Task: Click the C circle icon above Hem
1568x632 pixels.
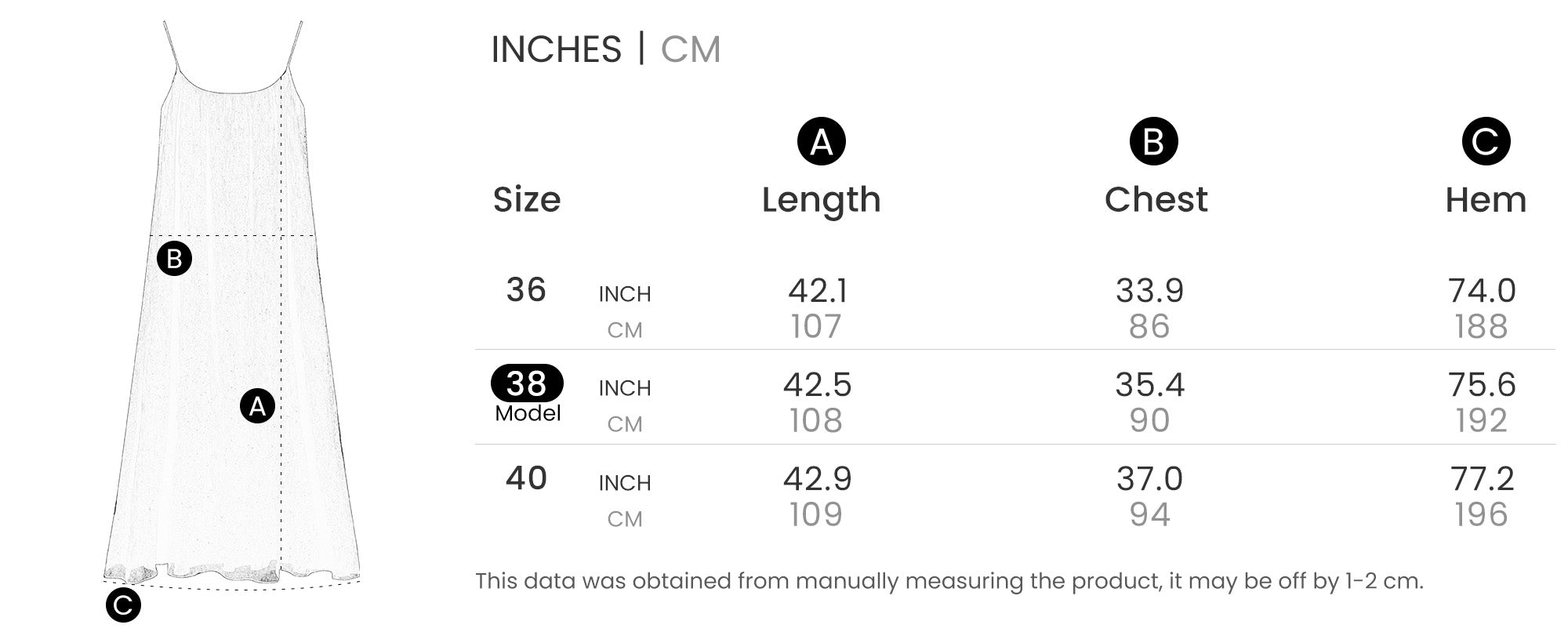Action: pos(1486,142)
